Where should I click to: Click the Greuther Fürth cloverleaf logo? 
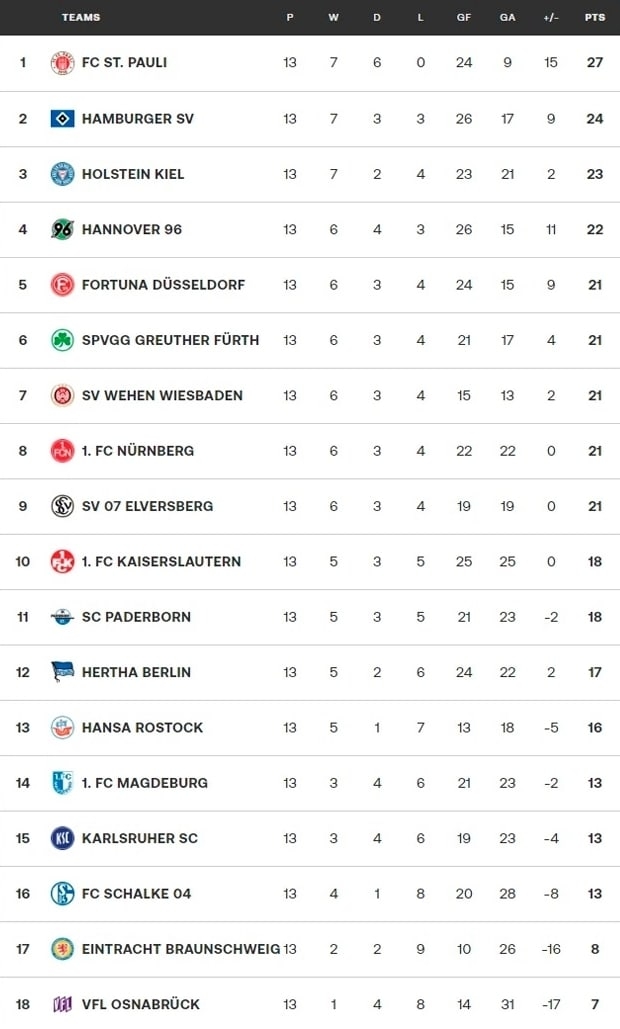click(x=62, y=340)
